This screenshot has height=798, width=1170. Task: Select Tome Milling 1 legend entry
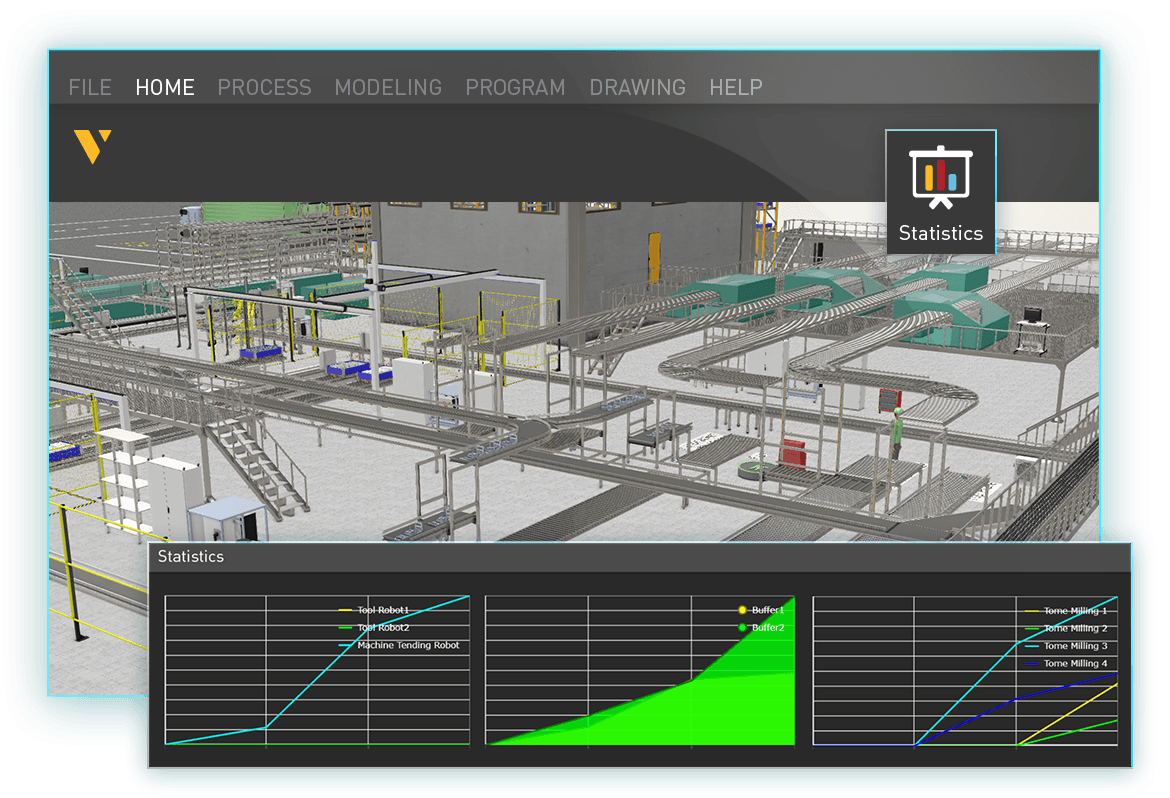(1075, 611)
